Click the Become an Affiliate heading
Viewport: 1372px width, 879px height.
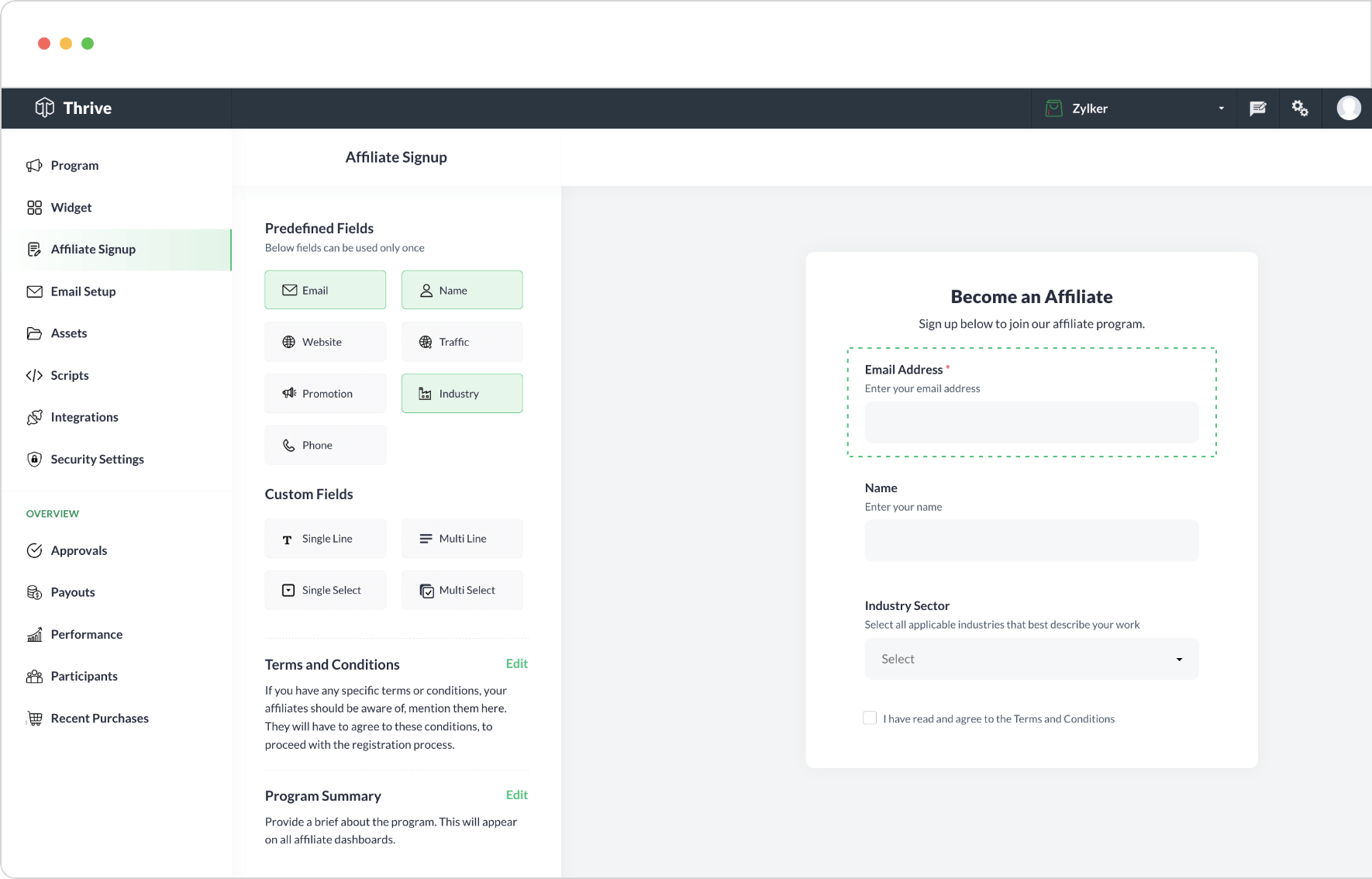[x=1032, y=297]
